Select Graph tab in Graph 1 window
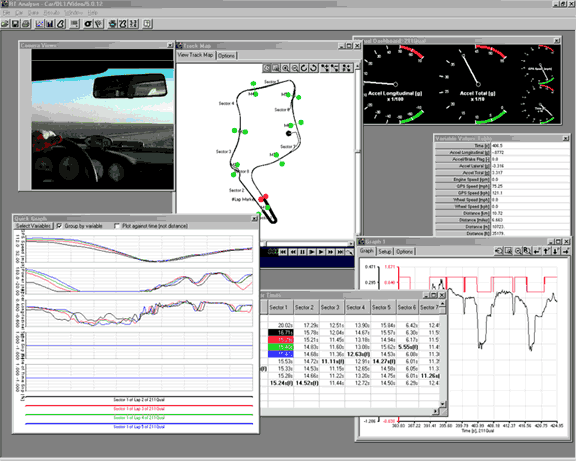The height and width of the screenshot is (461, 576). click(x=366, y=251)
